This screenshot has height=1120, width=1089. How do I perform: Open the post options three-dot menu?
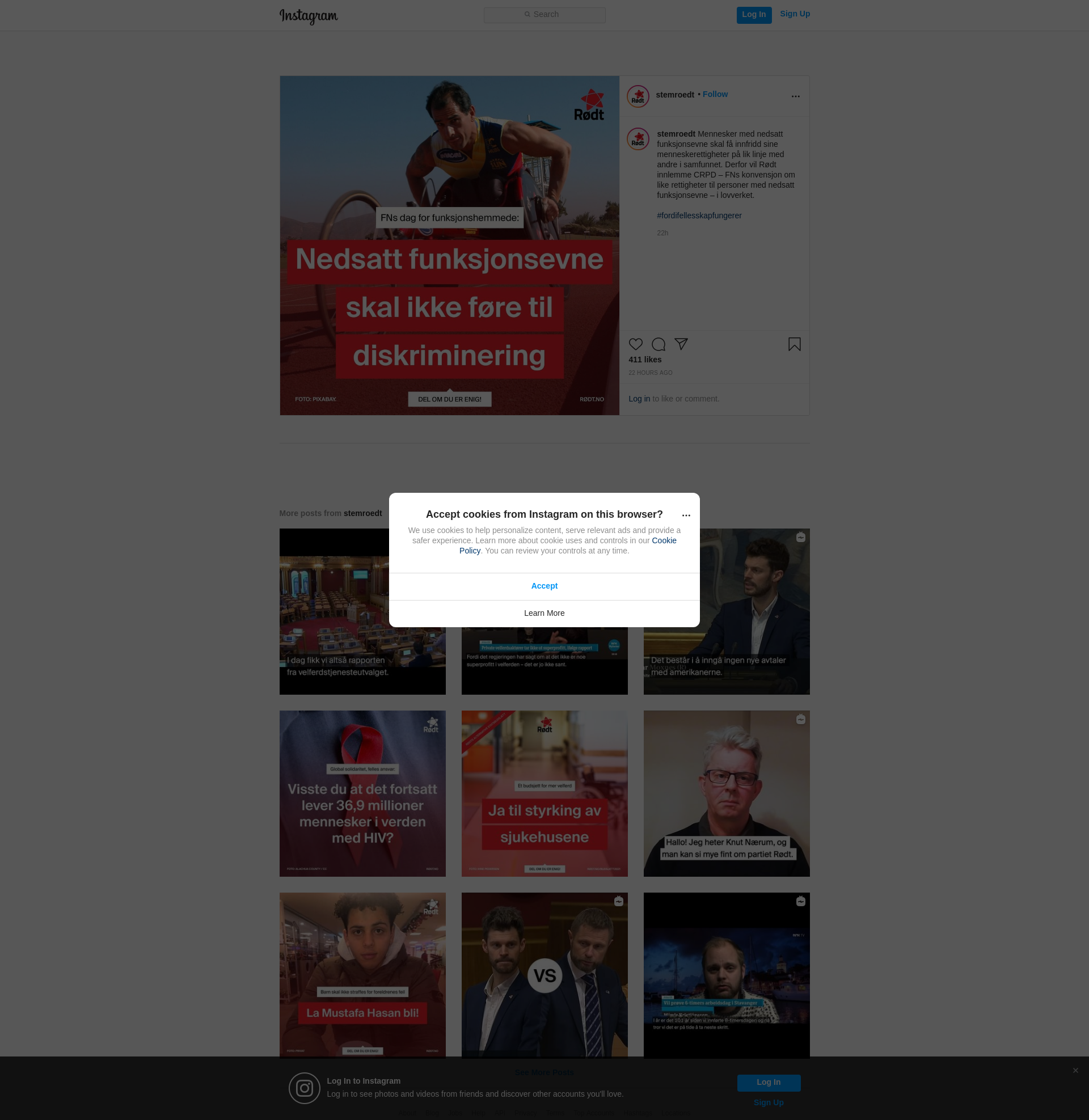click(795, 96)
